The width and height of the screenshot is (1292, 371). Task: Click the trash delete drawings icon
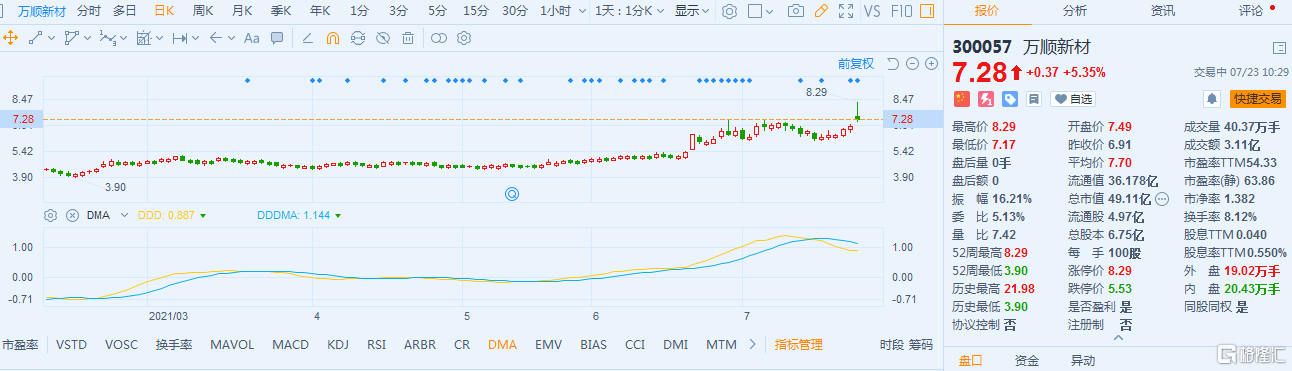click(408, 38)
